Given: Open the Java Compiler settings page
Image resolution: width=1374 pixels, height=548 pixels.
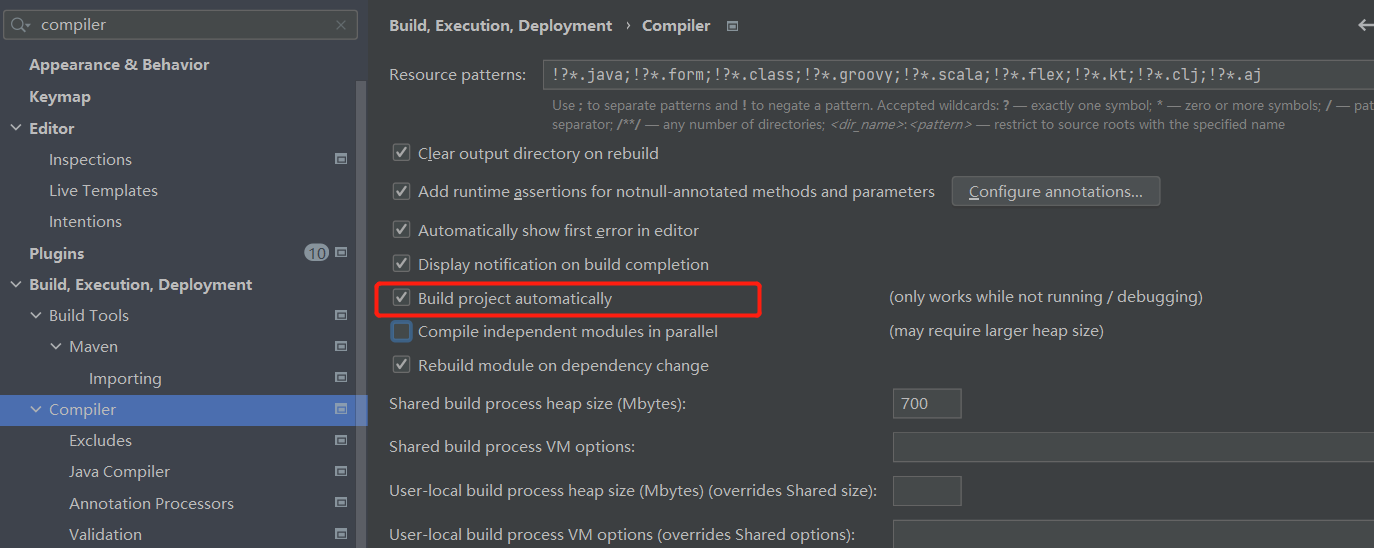Looking at the screenshot, I should point(119,471).
